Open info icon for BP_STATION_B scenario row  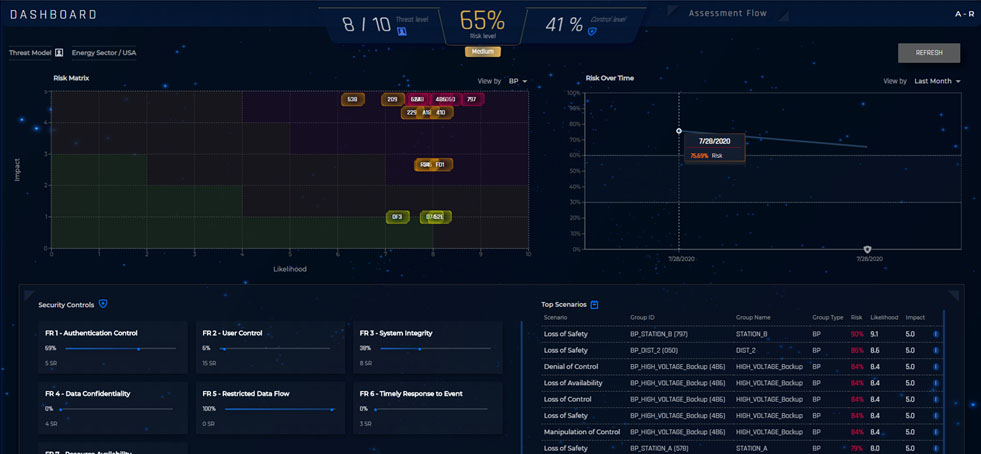pyautogui.click(x=936, y=334)
